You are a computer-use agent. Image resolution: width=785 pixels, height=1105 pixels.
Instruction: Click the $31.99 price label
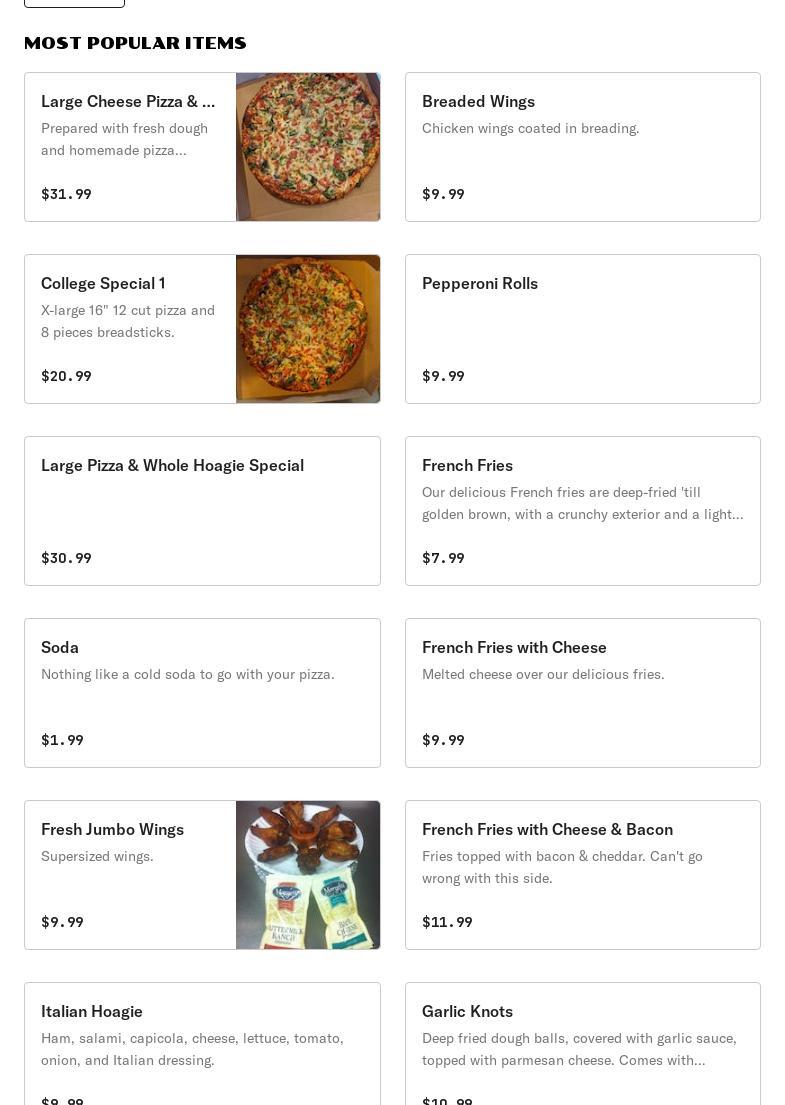pyautogui.click(x=66, y=194)
